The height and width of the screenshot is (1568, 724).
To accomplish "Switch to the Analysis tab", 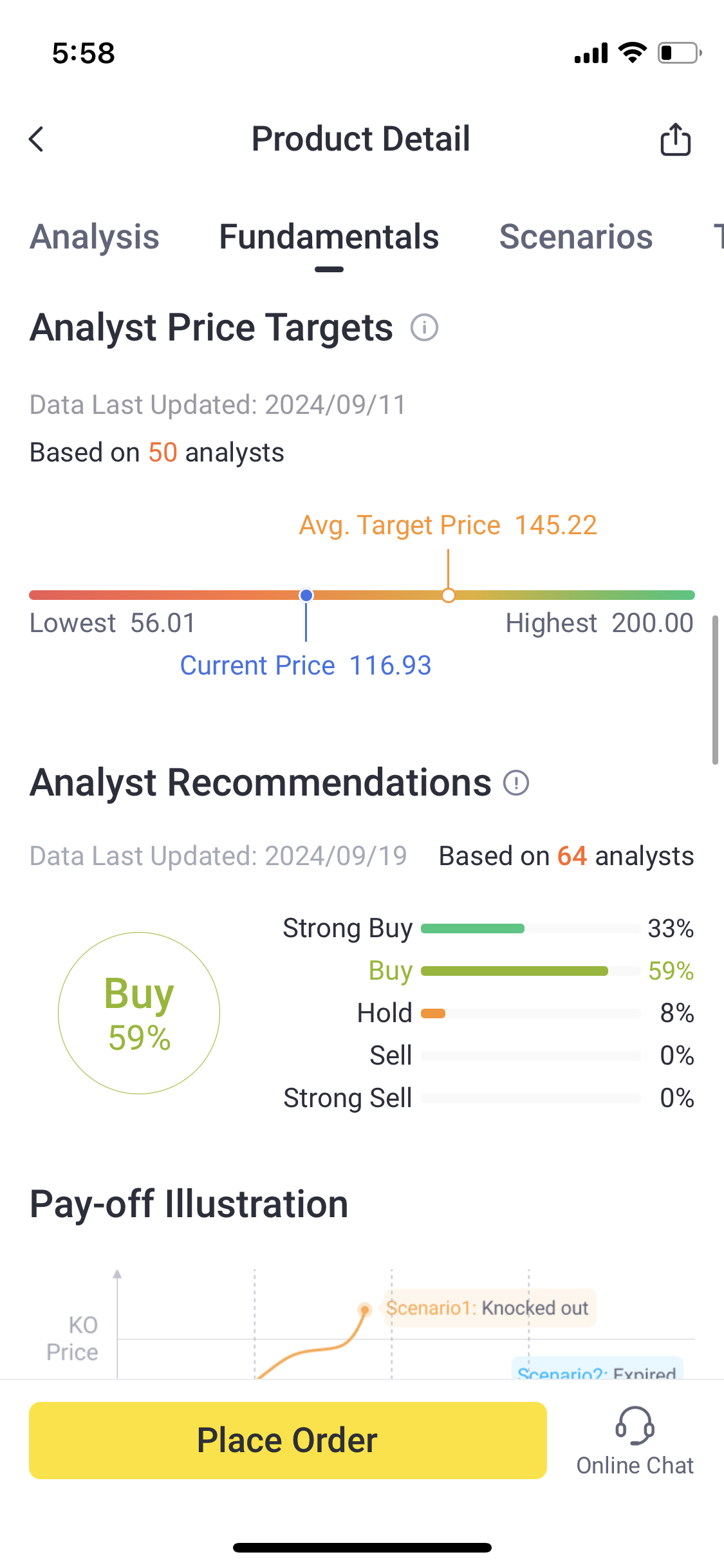I will point(95,237).
